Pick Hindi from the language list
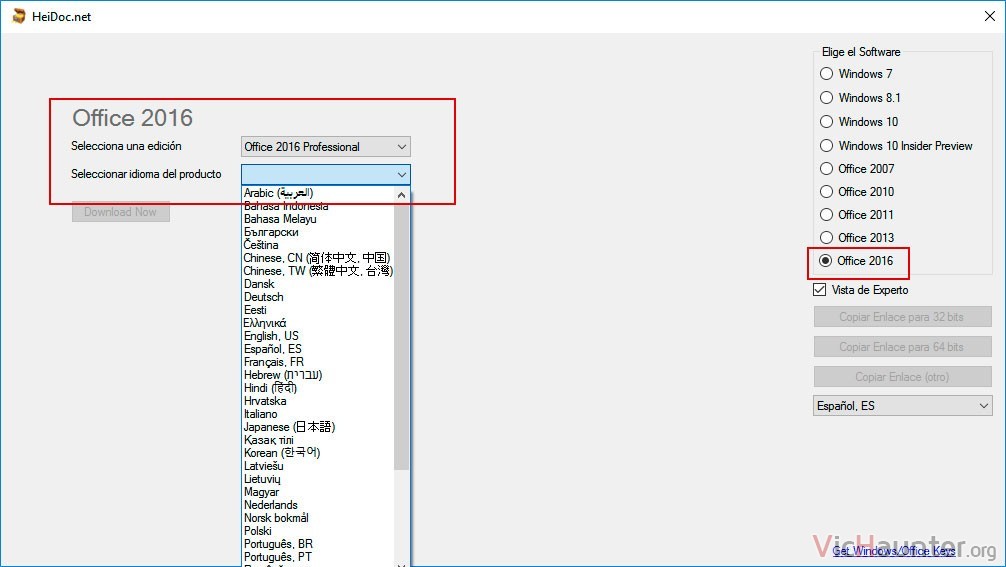The height and width of the screenshot is (567, 1006). click(318, 388)
